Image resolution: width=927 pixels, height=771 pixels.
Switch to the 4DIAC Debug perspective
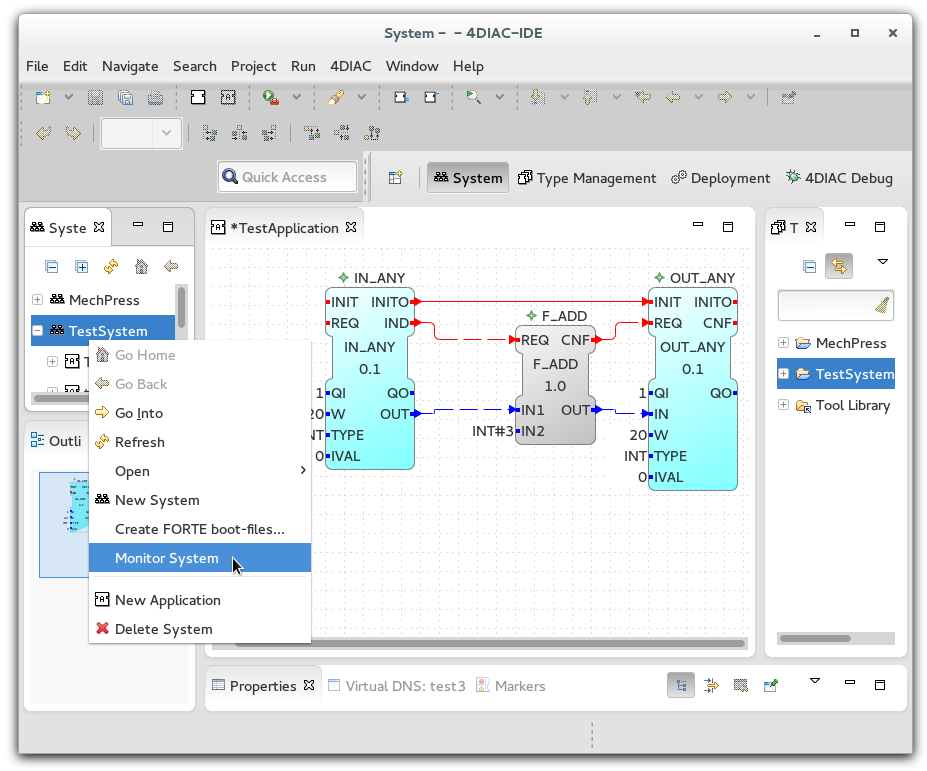click(839, 178)
